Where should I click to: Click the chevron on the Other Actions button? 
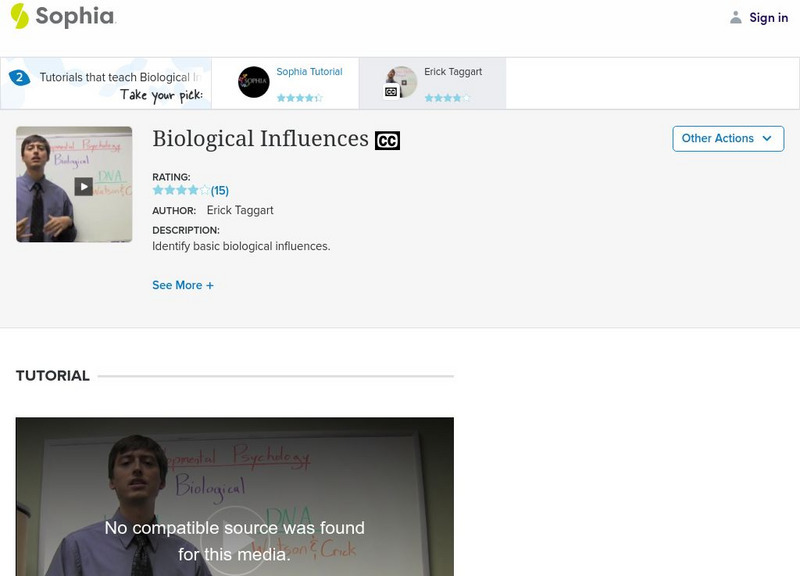(x=766, y=139)
